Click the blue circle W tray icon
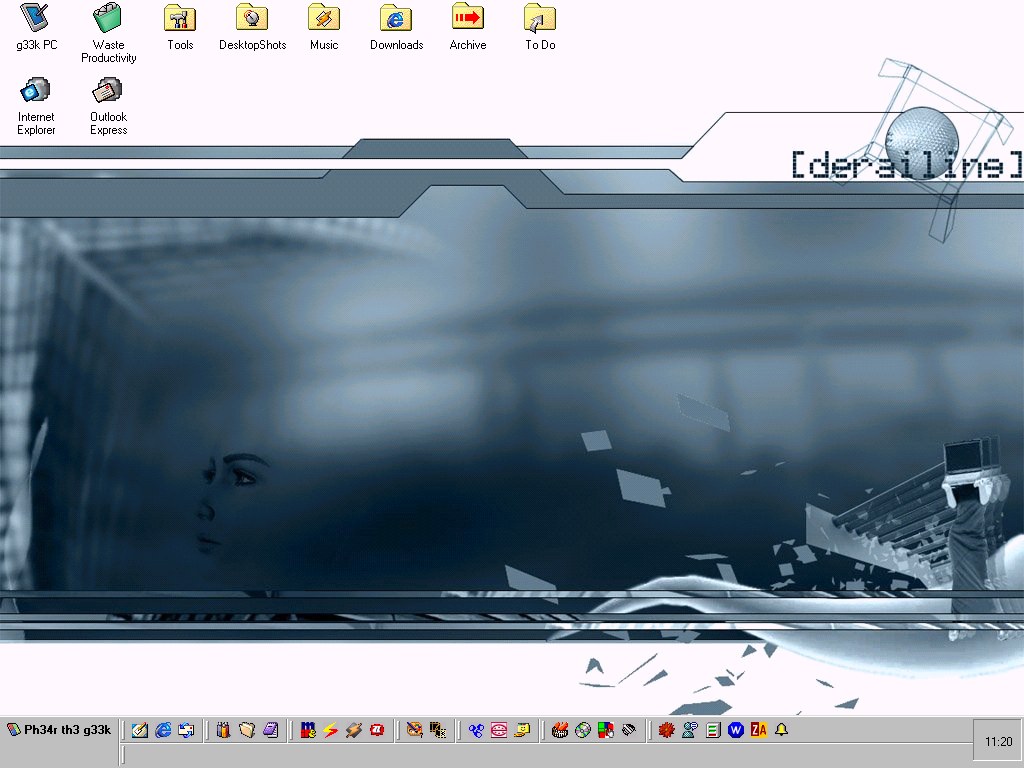Screen dimensions: 1024x768 point(736,730)
